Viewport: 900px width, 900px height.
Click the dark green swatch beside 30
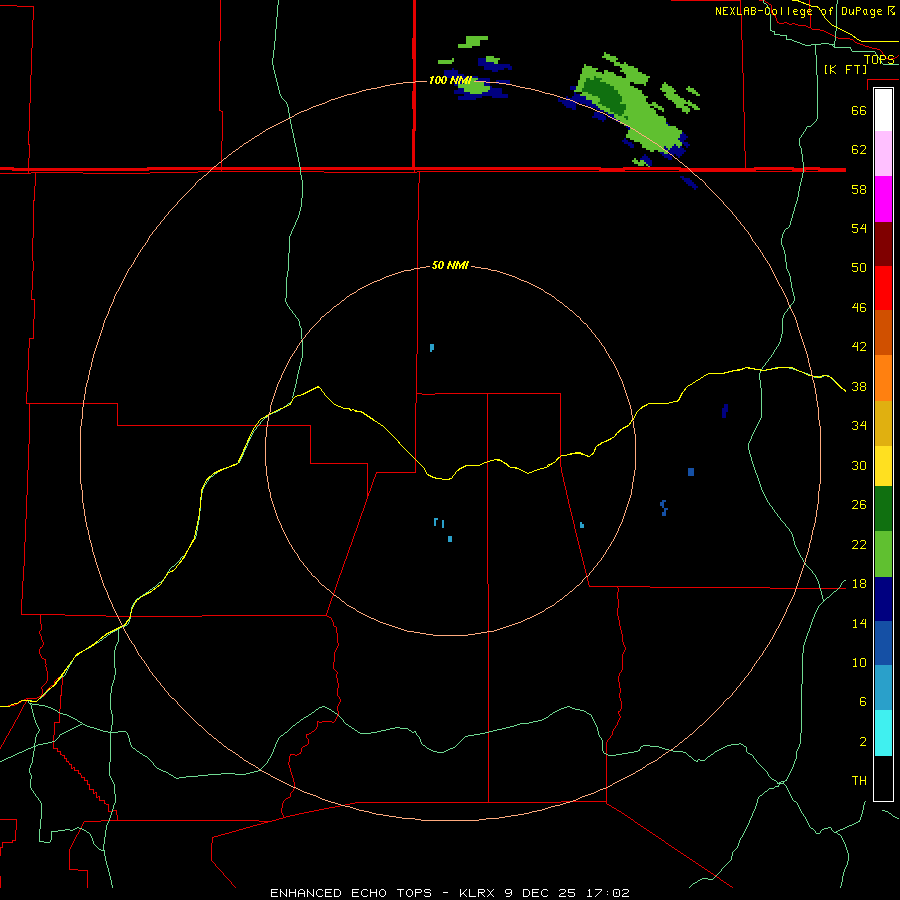click(x=883, y=509)
